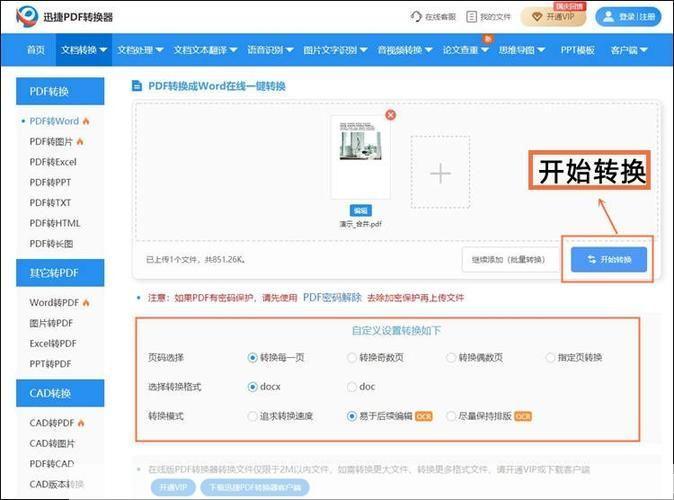Image resolution: width=674 pixels, height=500 pixels.
Task: Select the 演示_合并.pdf thumbnail
Action: [360, 157]
